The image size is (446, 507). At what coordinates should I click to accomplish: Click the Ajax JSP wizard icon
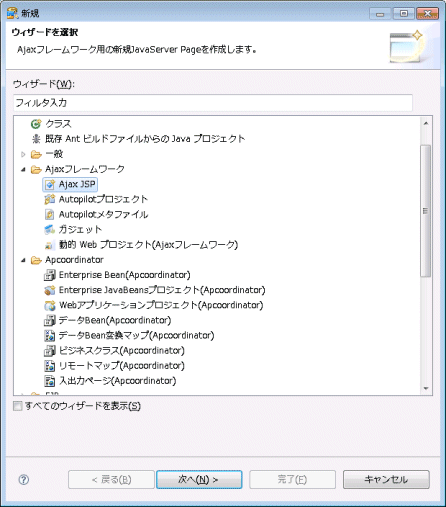tap(50, 185)
